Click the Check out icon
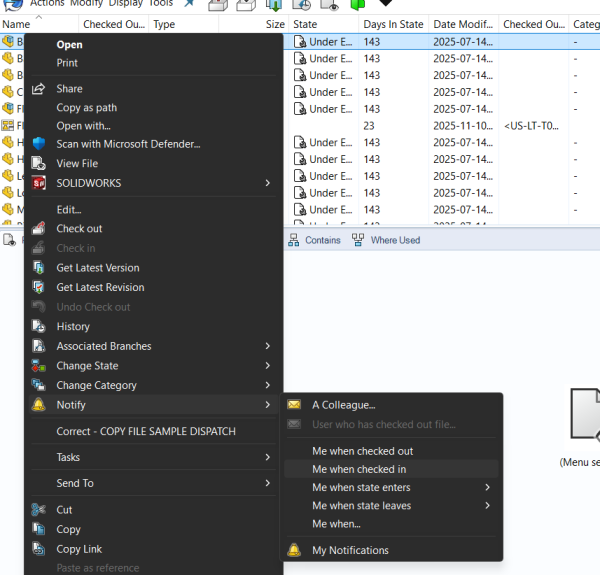The height and width of the screenshot is (575, 600). [x=39, y=229]
